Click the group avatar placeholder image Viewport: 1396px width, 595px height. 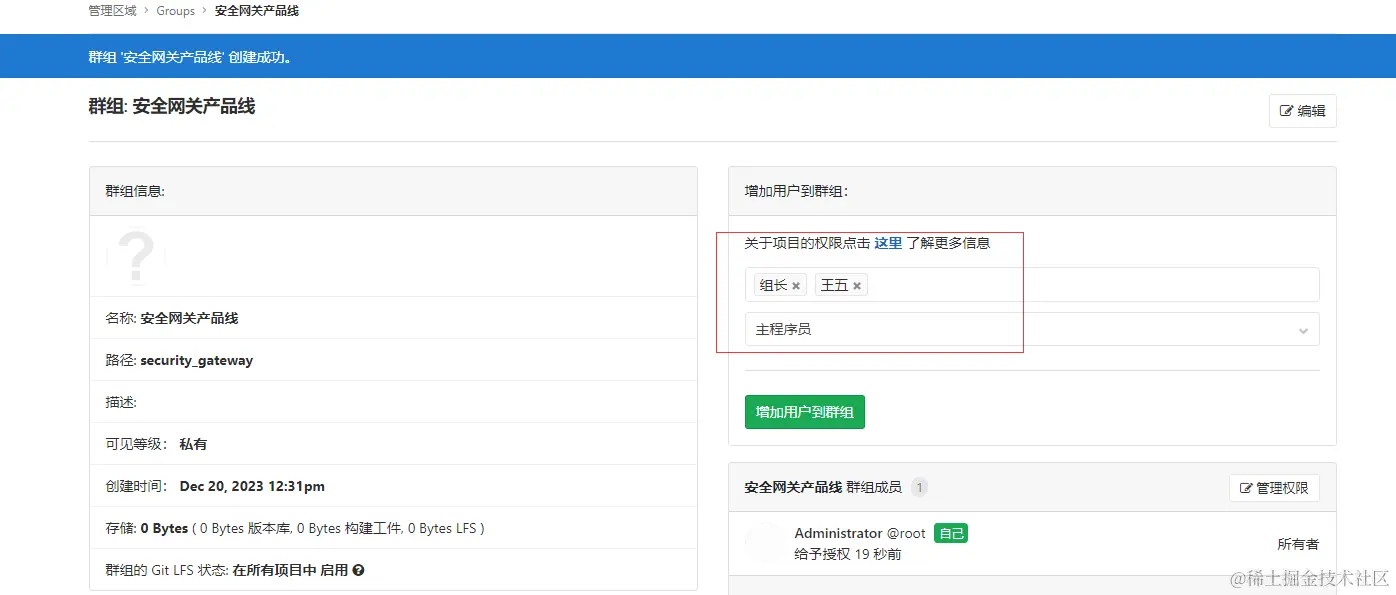pos(136,256)
